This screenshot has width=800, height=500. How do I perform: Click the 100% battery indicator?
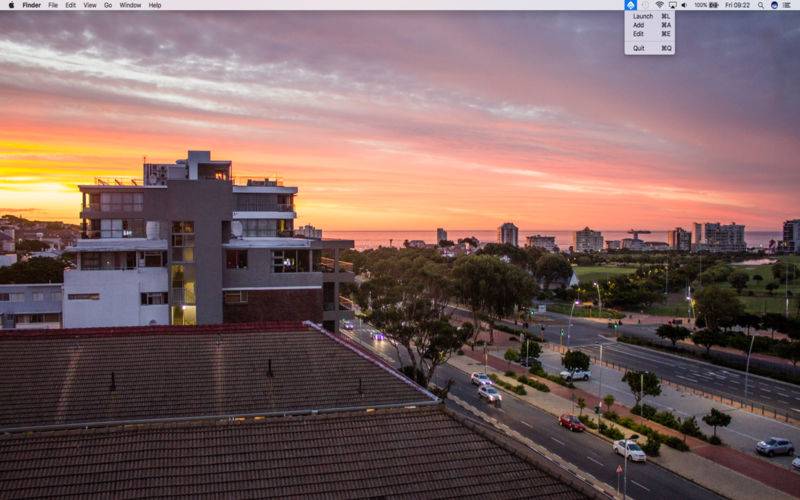coord(706,5)
